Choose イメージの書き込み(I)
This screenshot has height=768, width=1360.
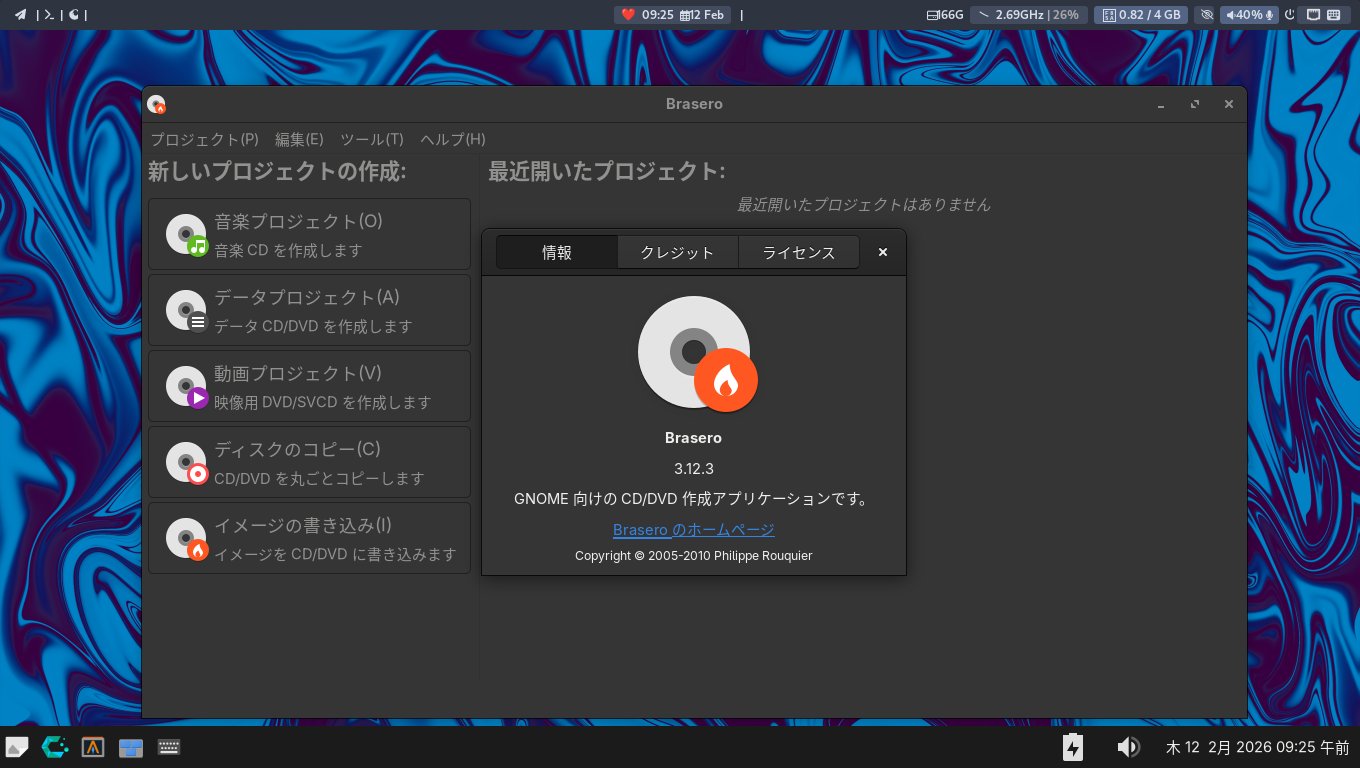[309, 538]
